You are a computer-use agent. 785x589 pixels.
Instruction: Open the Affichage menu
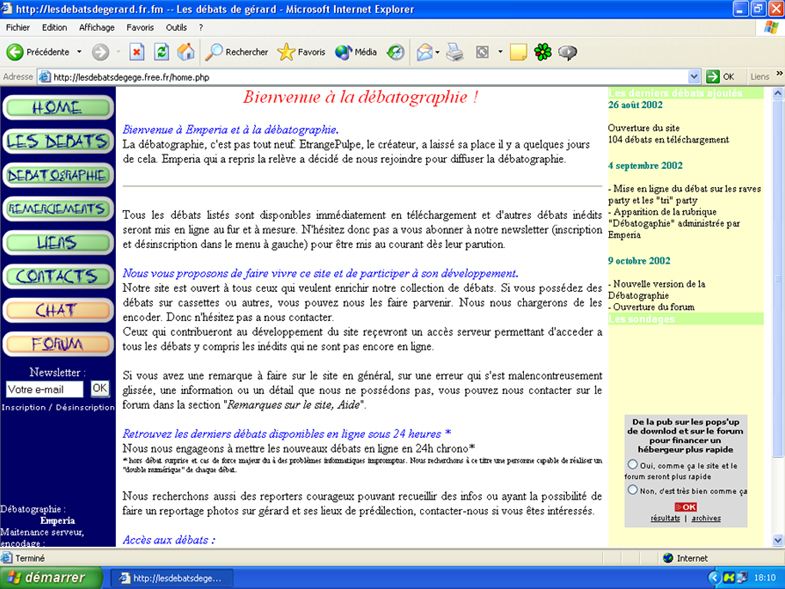[x=97, y=28]
